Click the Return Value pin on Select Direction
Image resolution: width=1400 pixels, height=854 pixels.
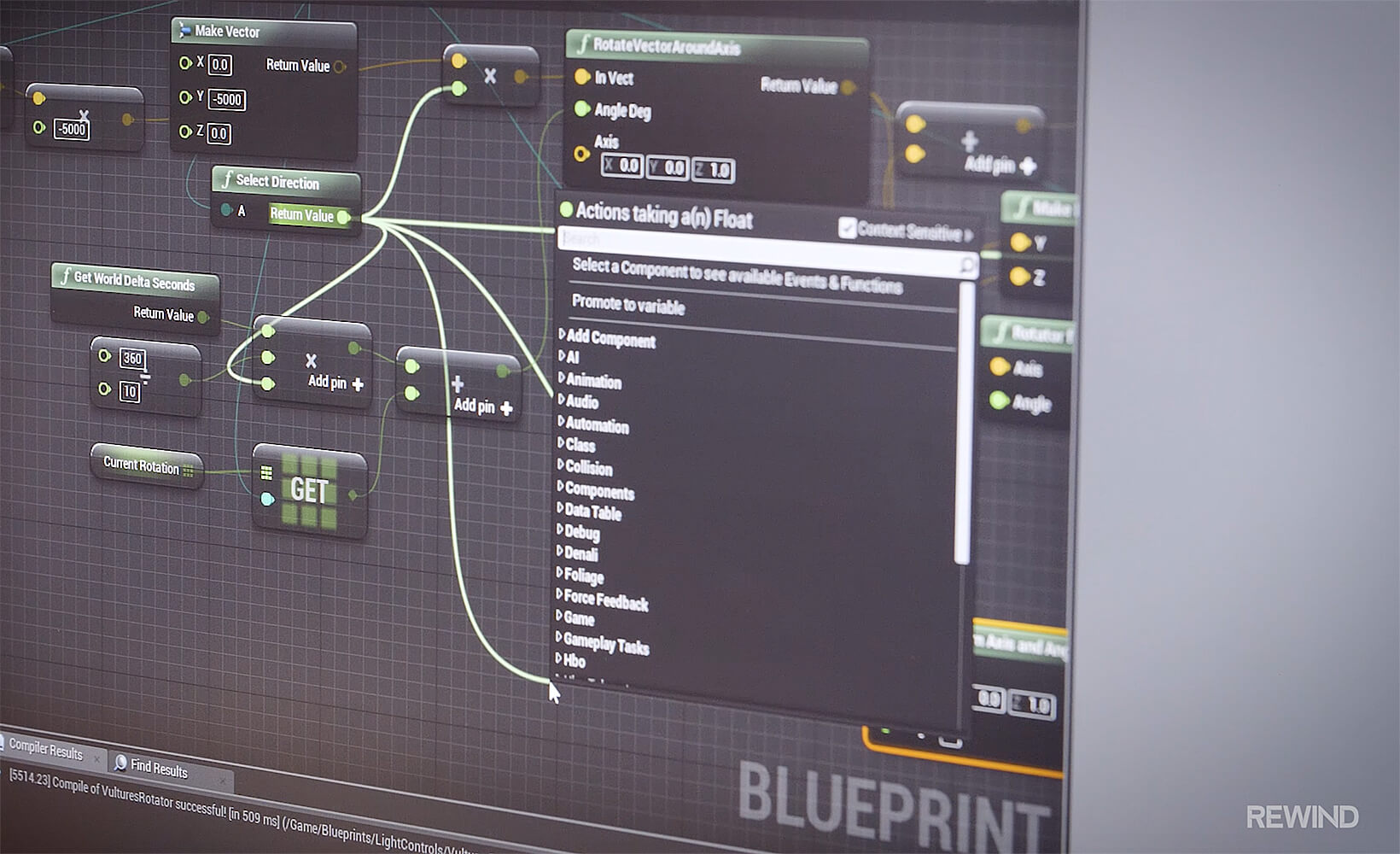[x=343, y=217]
